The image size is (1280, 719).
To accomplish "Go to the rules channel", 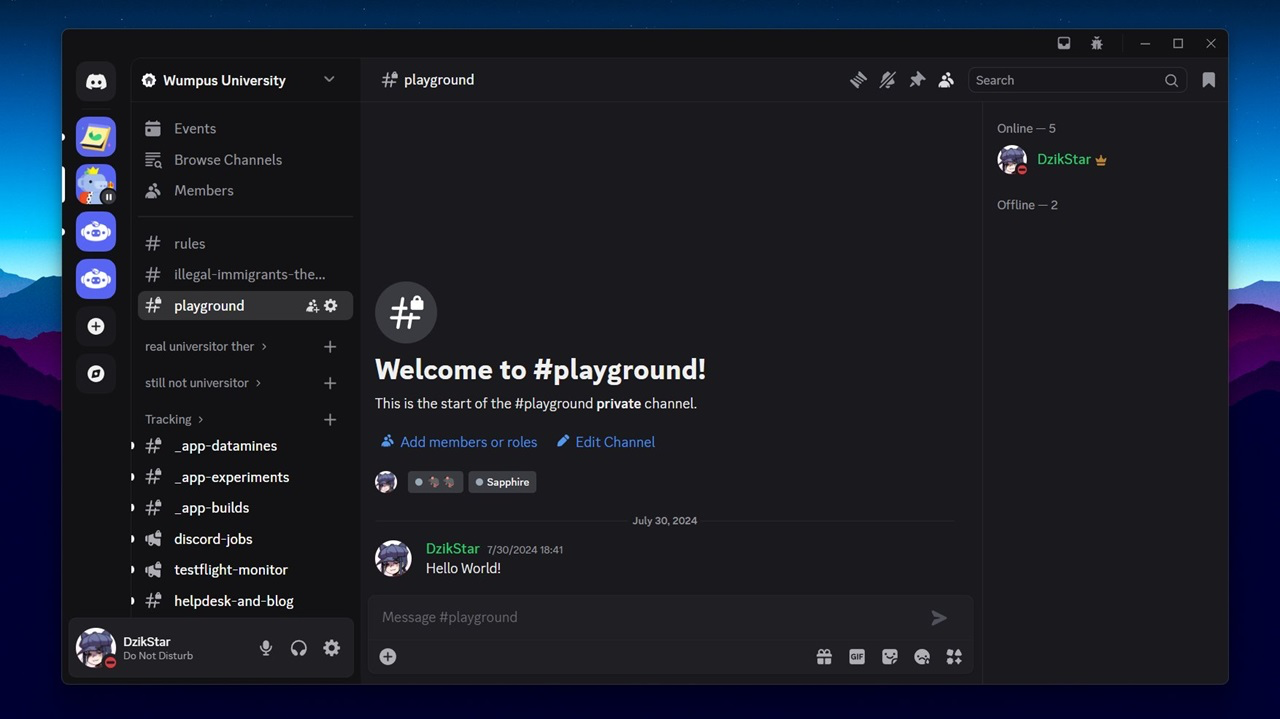I will [x=245, y=243].
